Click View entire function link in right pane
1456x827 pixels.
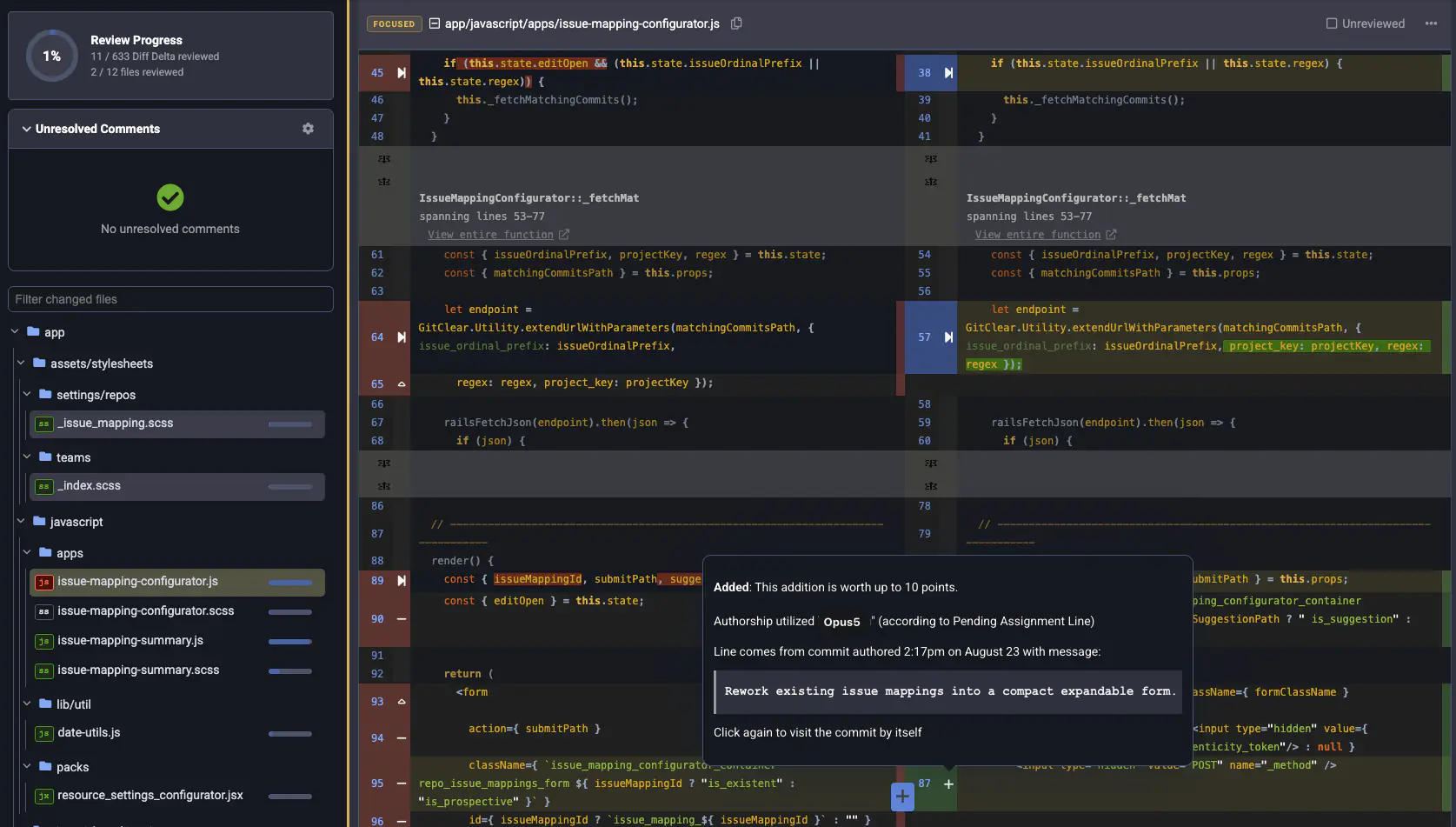tap(1038, 235)
